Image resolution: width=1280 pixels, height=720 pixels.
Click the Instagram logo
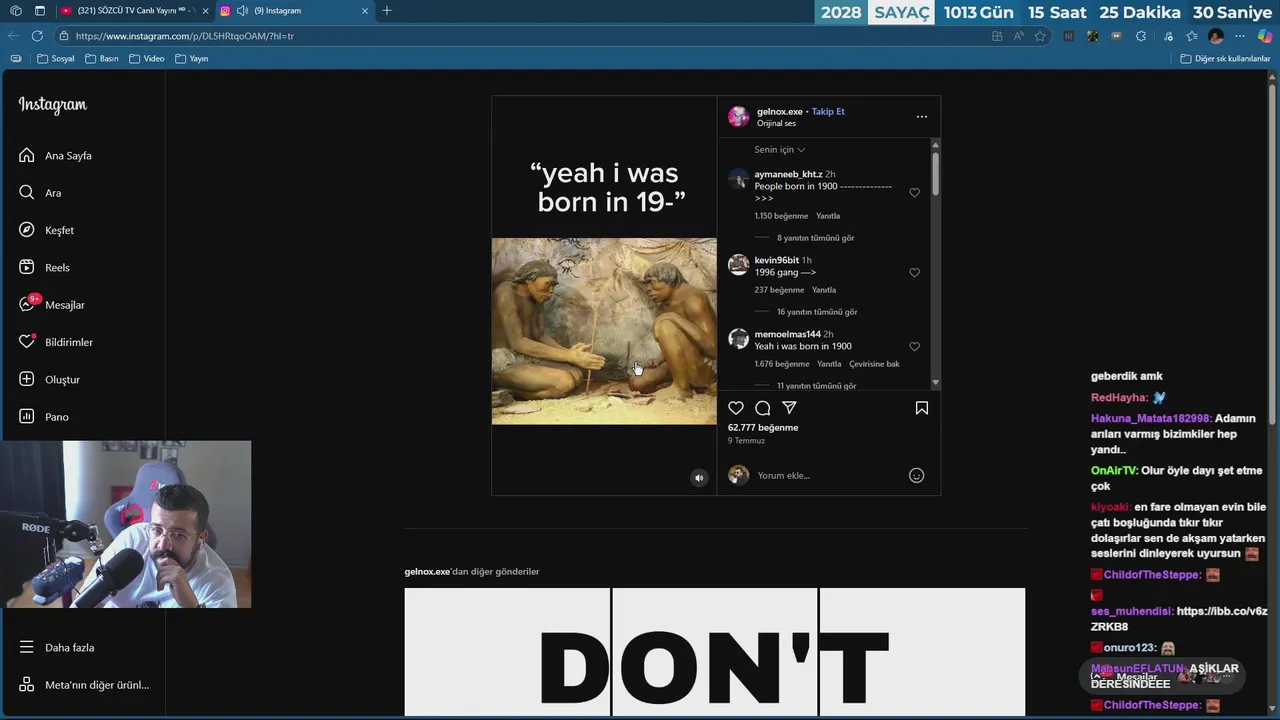[52, 105]
